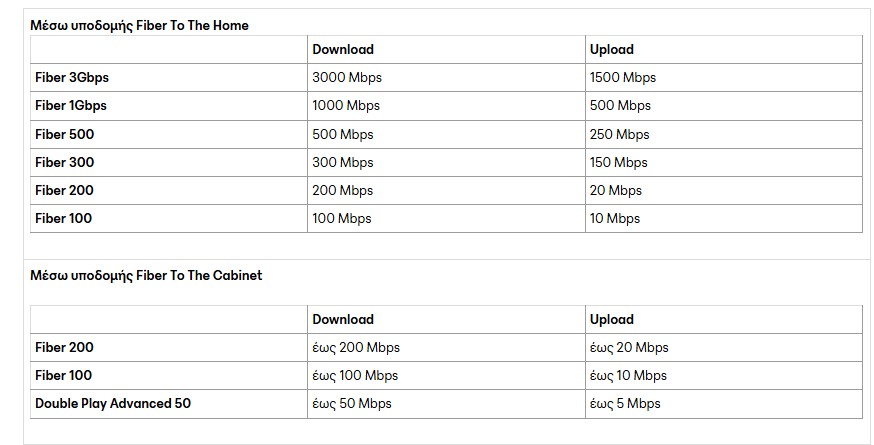Click the 'Μέσω υποδομής Fiber To The Cabinet' heading
Image resolution: width=874 pixels, height=445 pixels.
tap(146, 275)
